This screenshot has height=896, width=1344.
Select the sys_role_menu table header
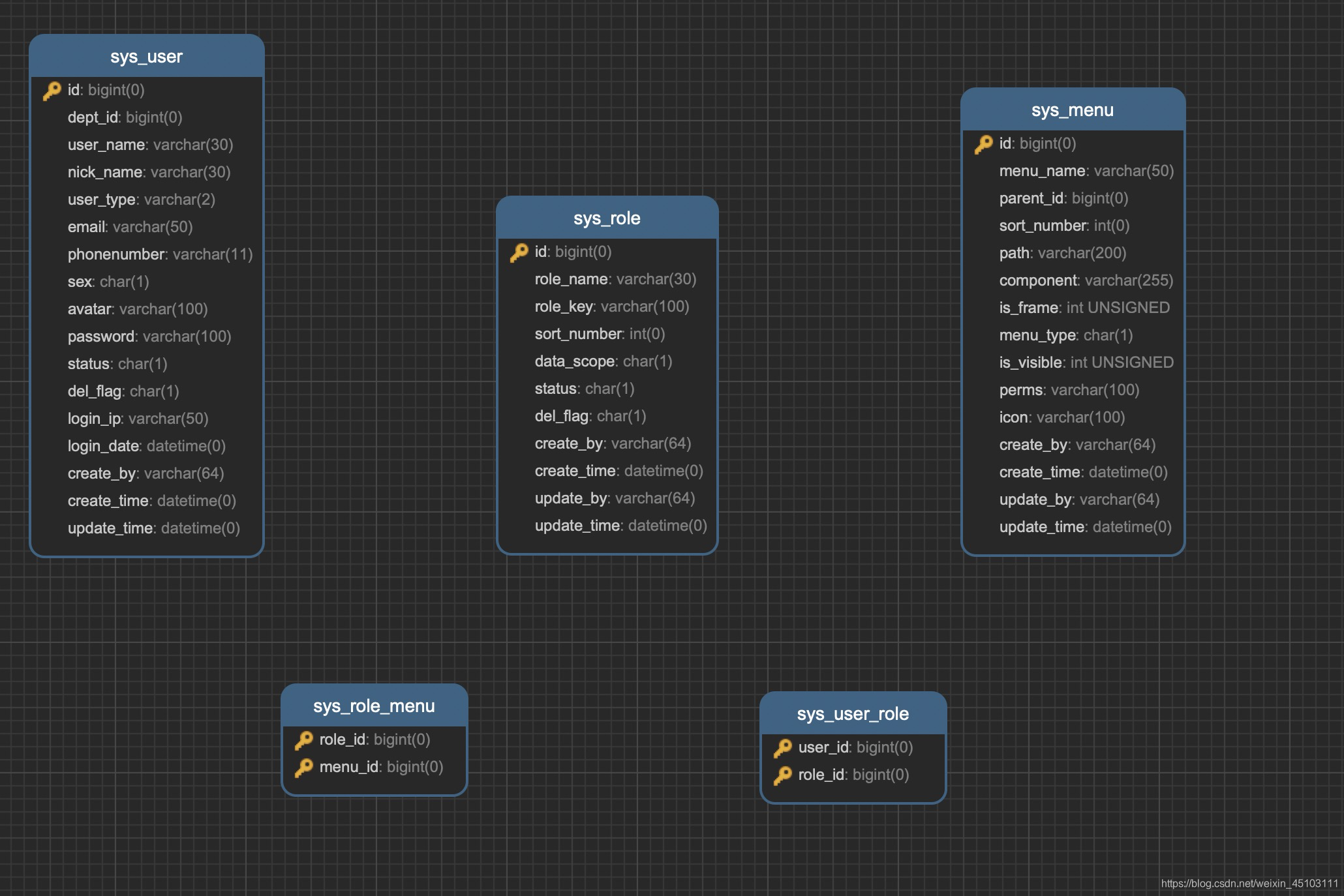pyautogui.click(x=374, y=706)
